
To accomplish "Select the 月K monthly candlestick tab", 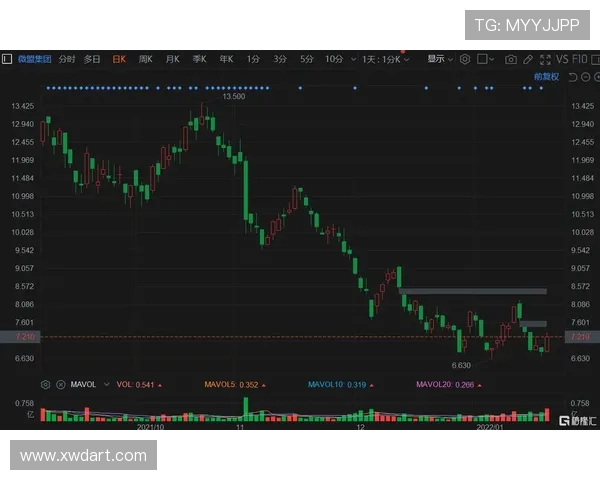I will click(173, 59).
